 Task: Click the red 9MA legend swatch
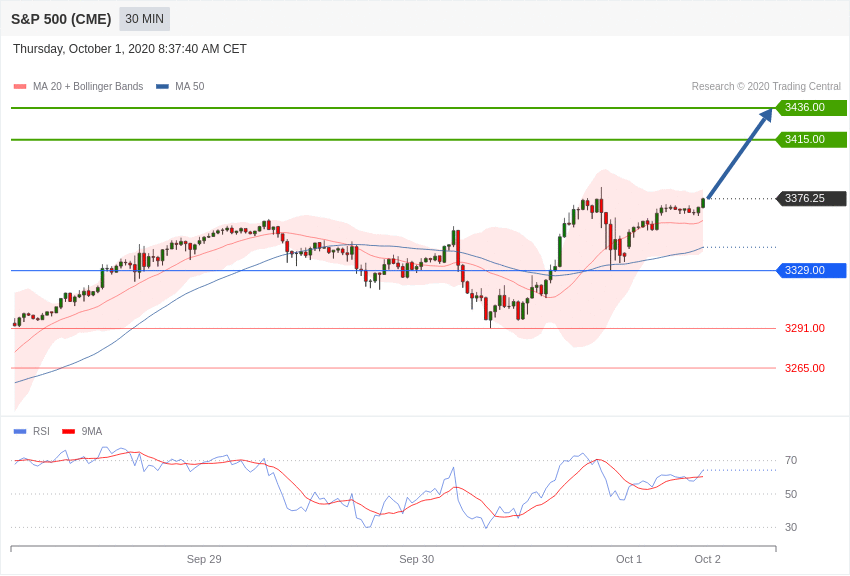coord(68,432)
